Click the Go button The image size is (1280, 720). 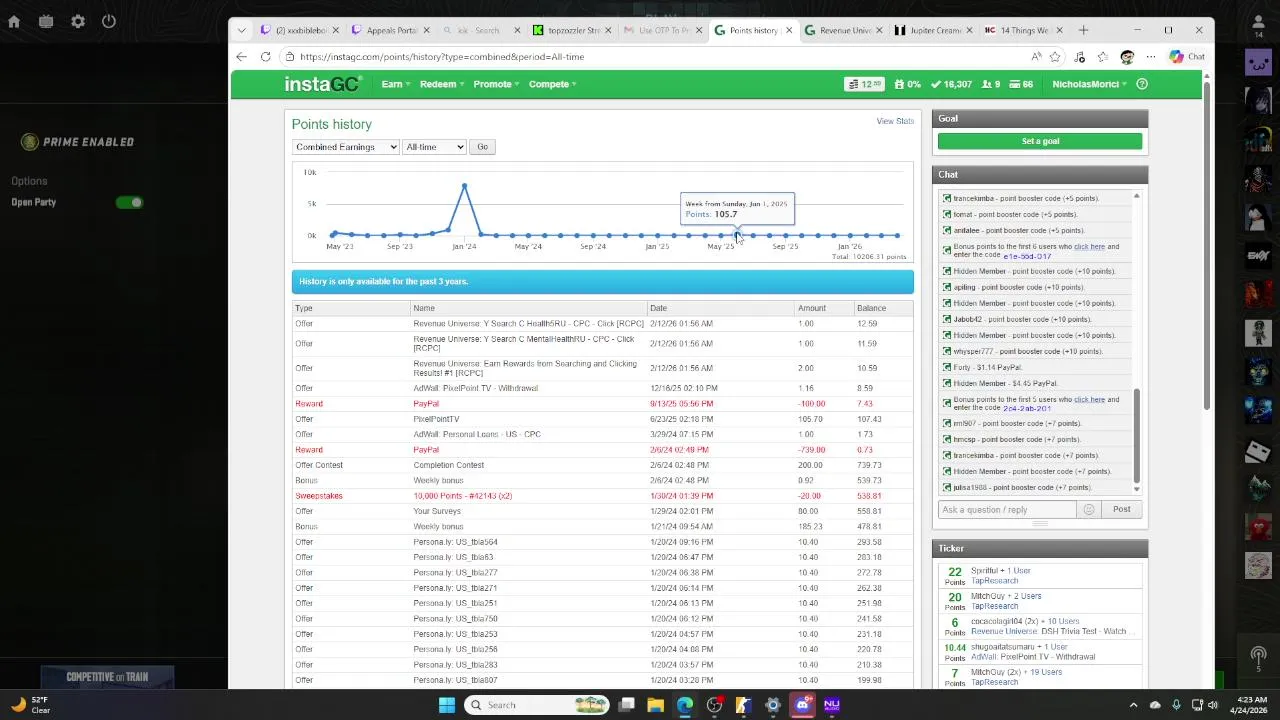tap(482, 147)
